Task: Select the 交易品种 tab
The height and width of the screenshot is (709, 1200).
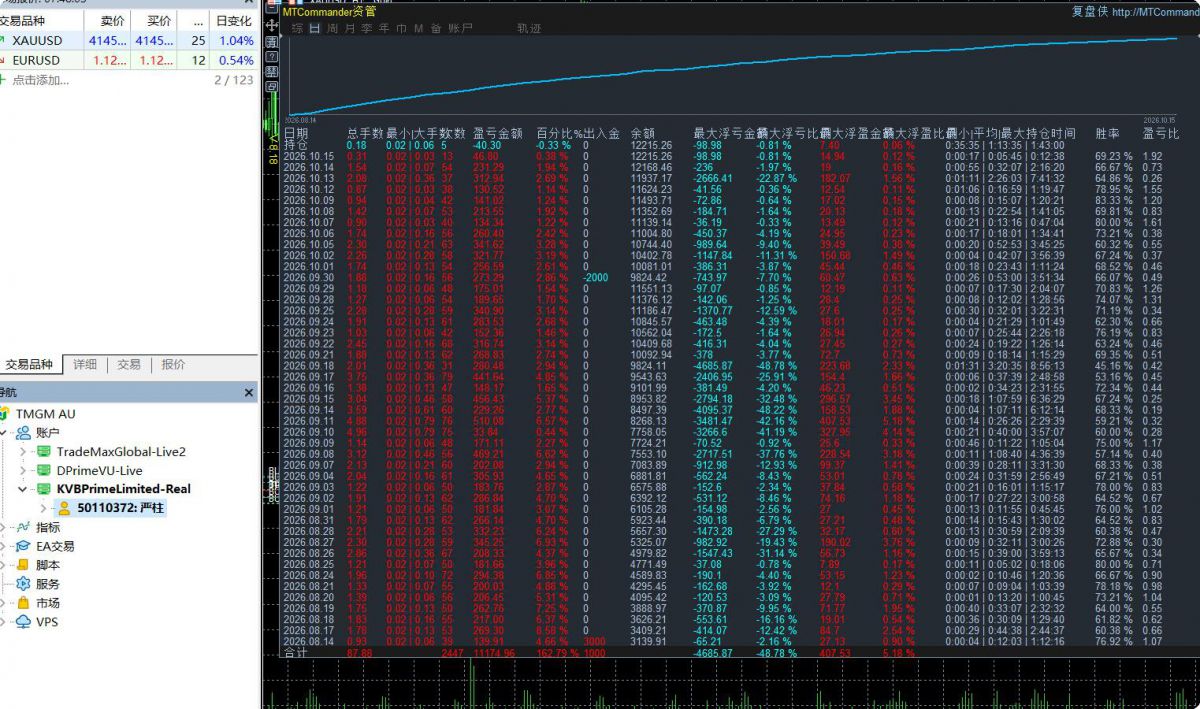Action: (30, 365)
